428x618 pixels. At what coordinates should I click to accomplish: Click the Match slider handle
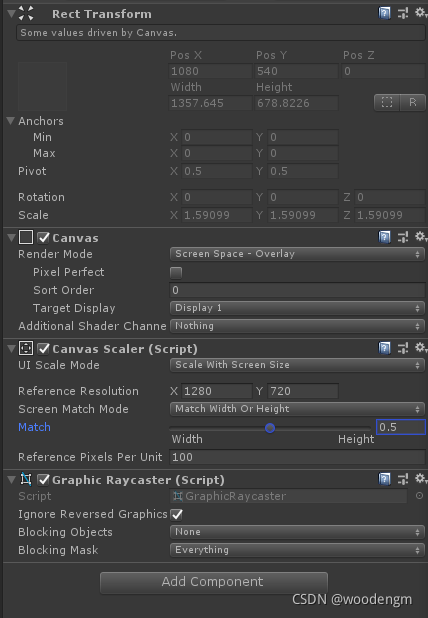coord(270,428)
